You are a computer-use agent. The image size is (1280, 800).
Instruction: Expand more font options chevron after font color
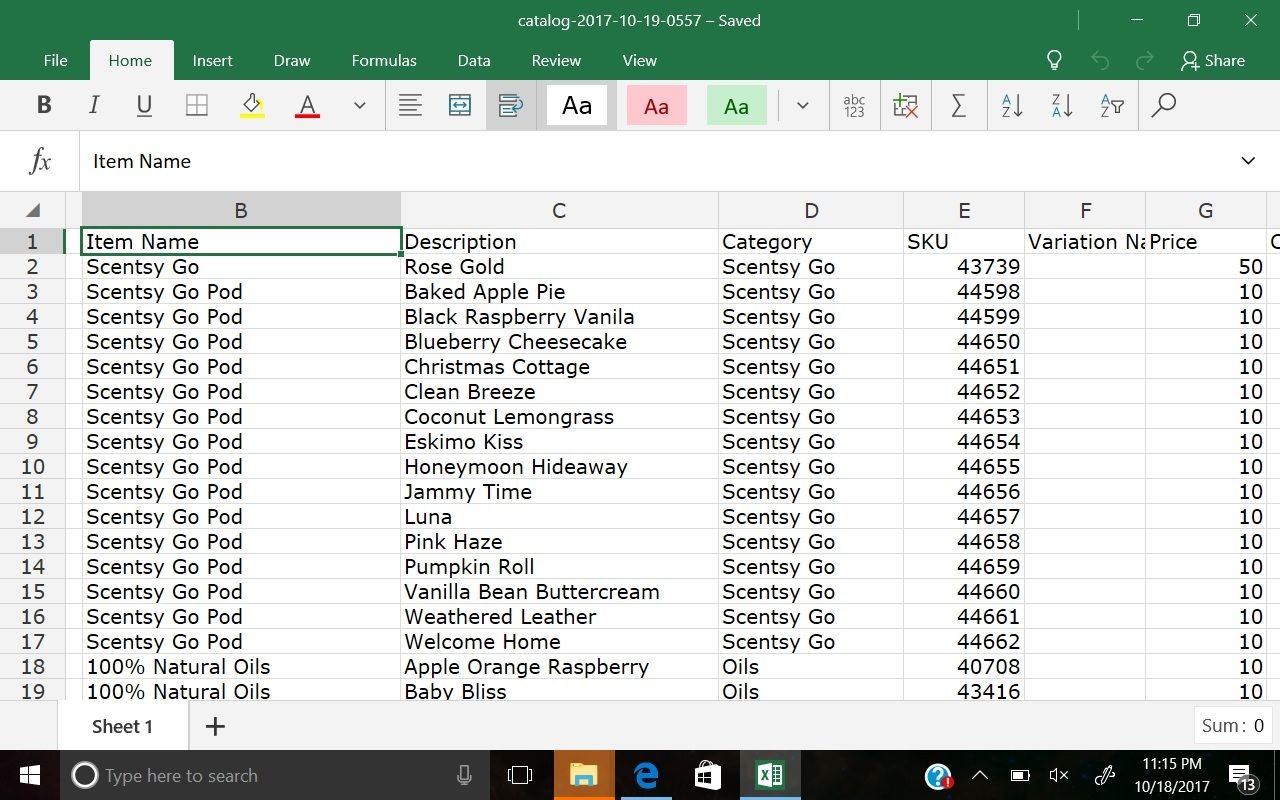(x=360, y=106)
